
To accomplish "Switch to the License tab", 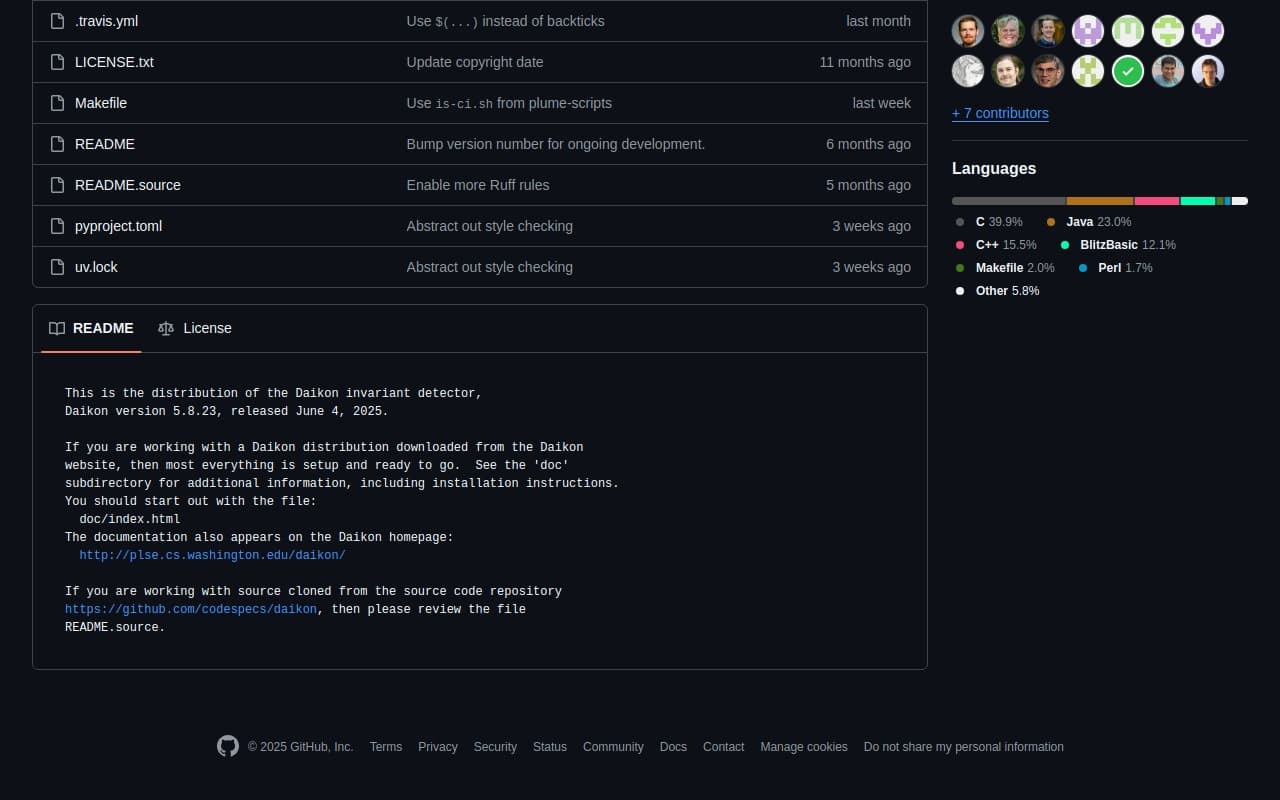I will (x=196, y=328).
